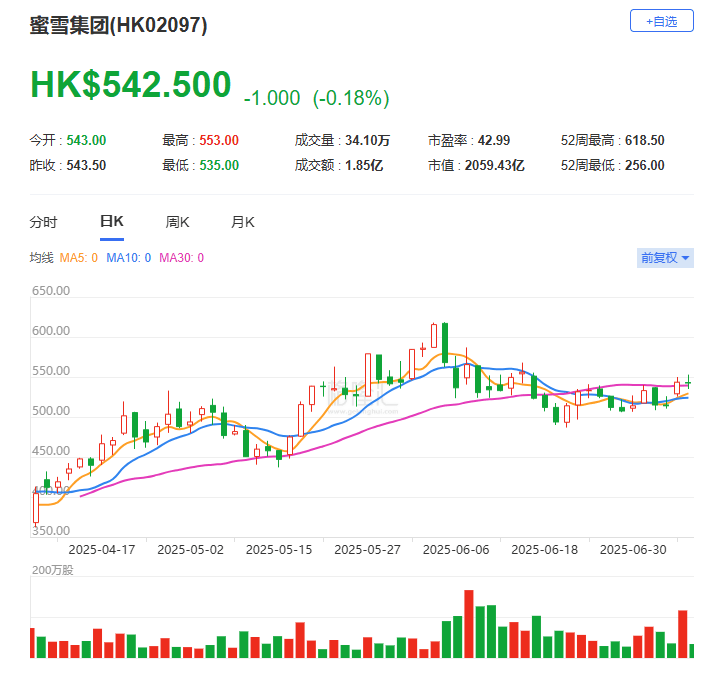Click the change value -1.000 (-0.18%)
Screen dimensions: 727x687
pos(316,98)
